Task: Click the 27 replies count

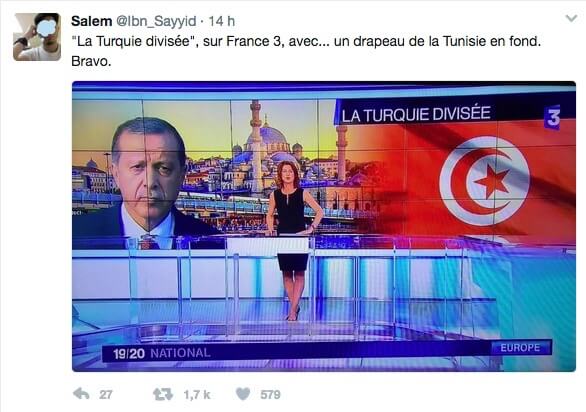Action: click(106, 395)
